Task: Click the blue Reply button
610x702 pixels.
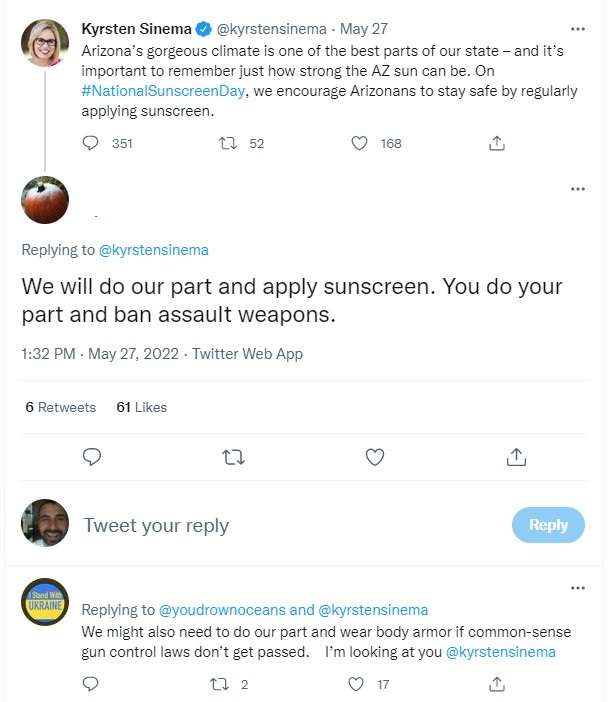Action: 548,525
